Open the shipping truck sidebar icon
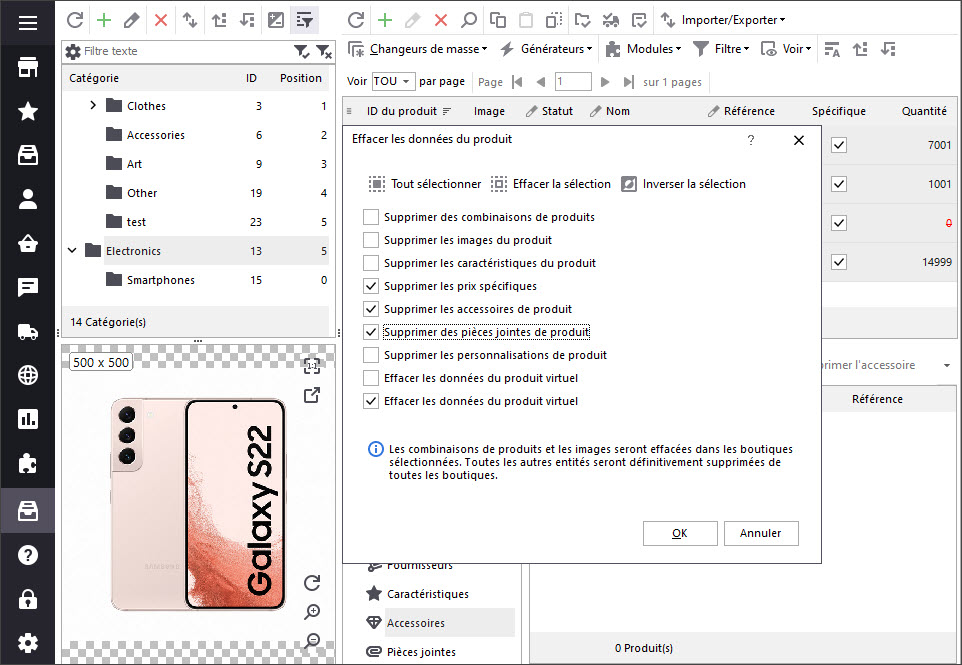The height and width of the screenshot is (665, 962). 28,332
